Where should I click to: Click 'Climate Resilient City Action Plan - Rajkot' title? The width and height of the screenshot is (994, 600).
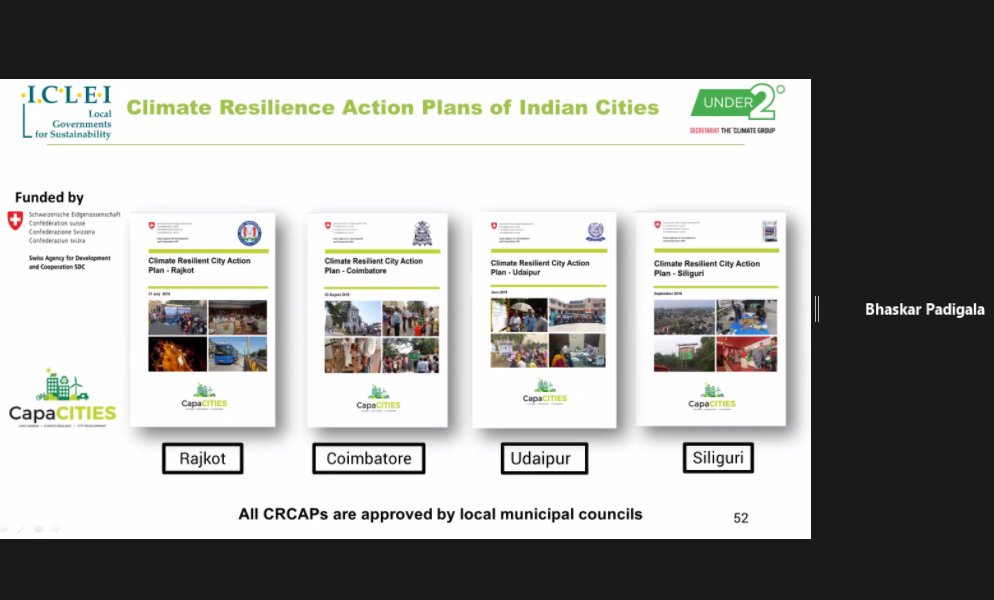click(199, 265)
